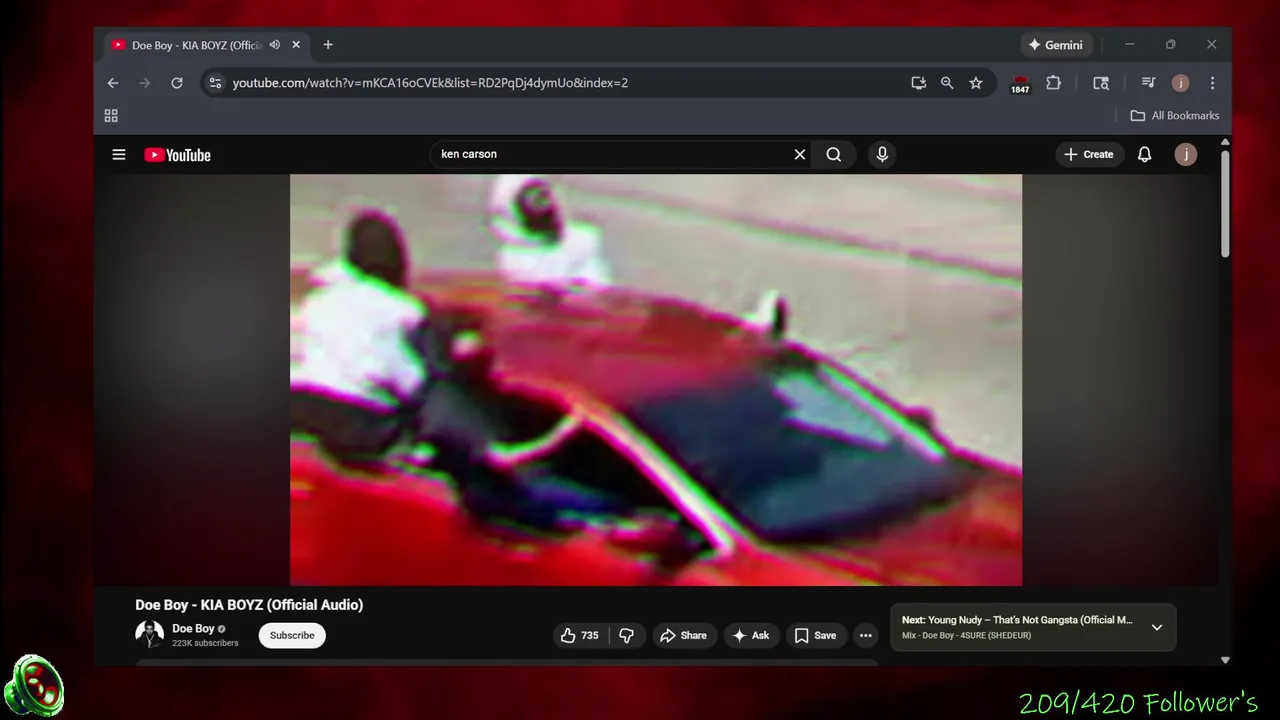Open a new browser tab

click(328, 45)
